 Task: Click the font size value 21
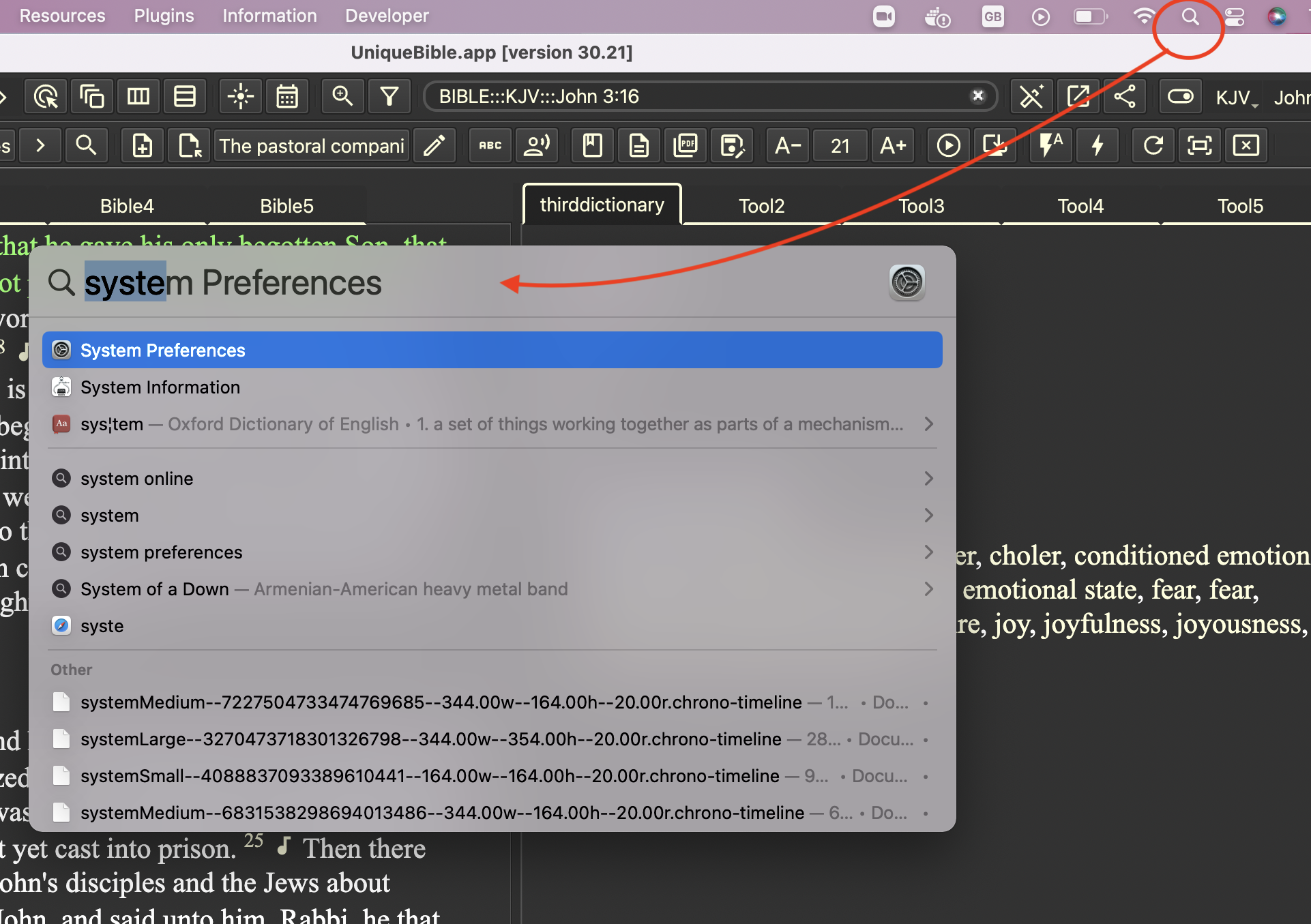[x=840, y=146]
